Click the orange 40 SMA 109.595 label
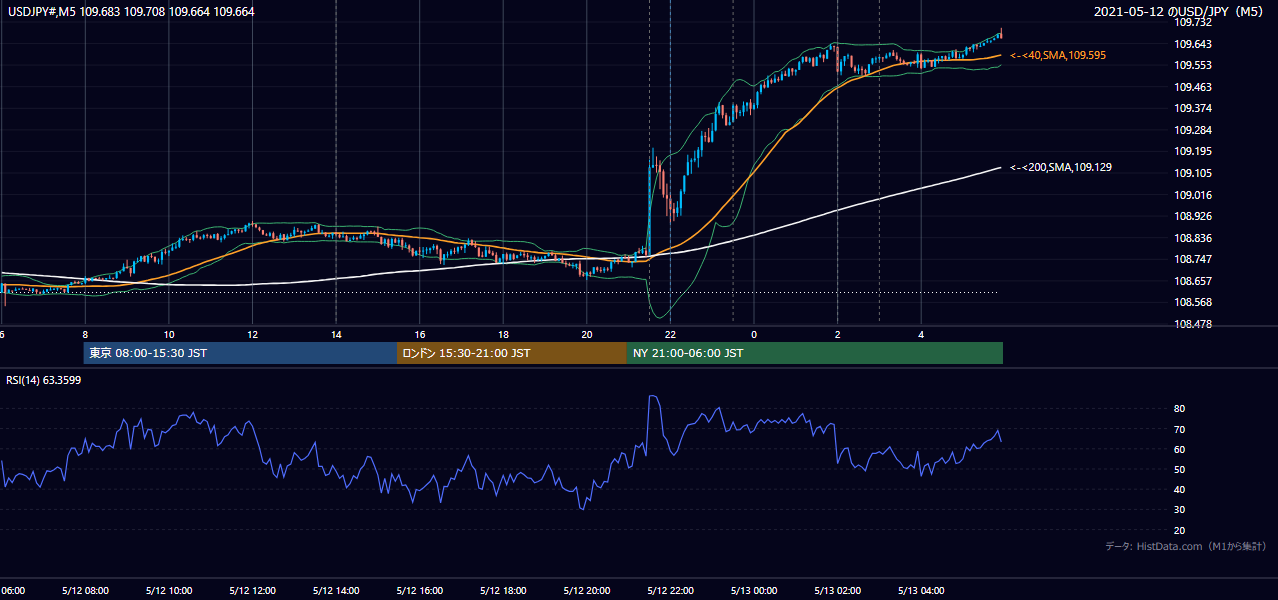Image resolution: width=1278 pixels, height=600 pixels. [x=1058, y=56]
